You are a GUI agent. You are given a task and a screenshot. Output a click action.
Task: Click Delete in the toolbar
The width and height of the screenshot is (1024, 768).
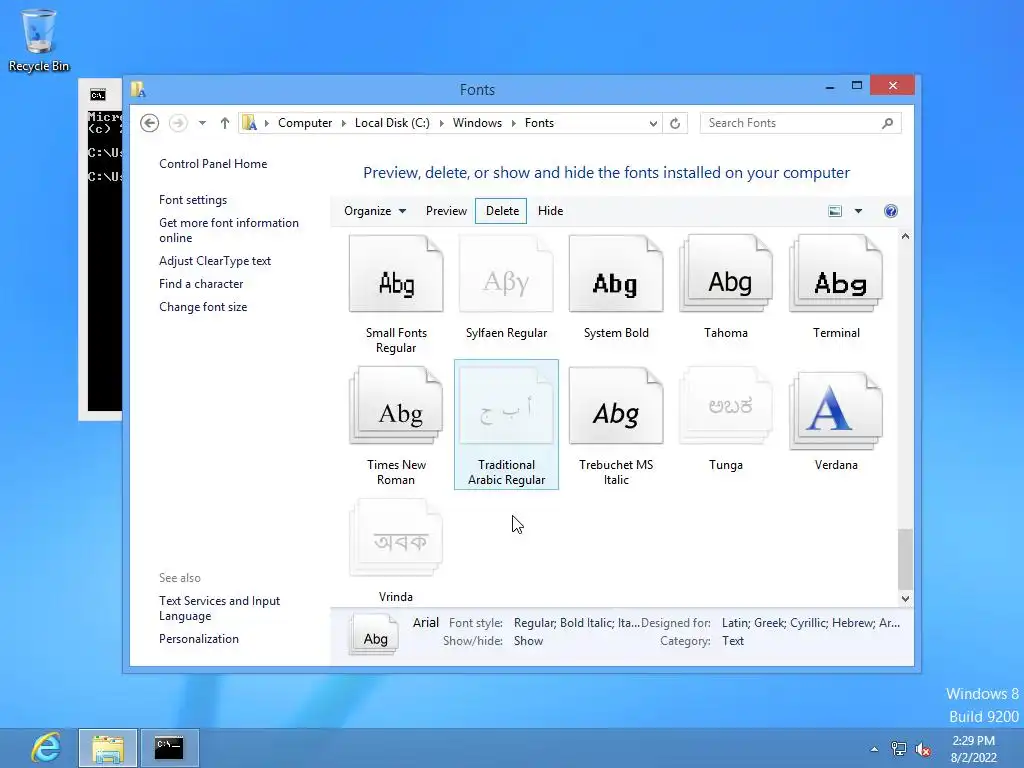pyautogui.click(x=502, y=211)
